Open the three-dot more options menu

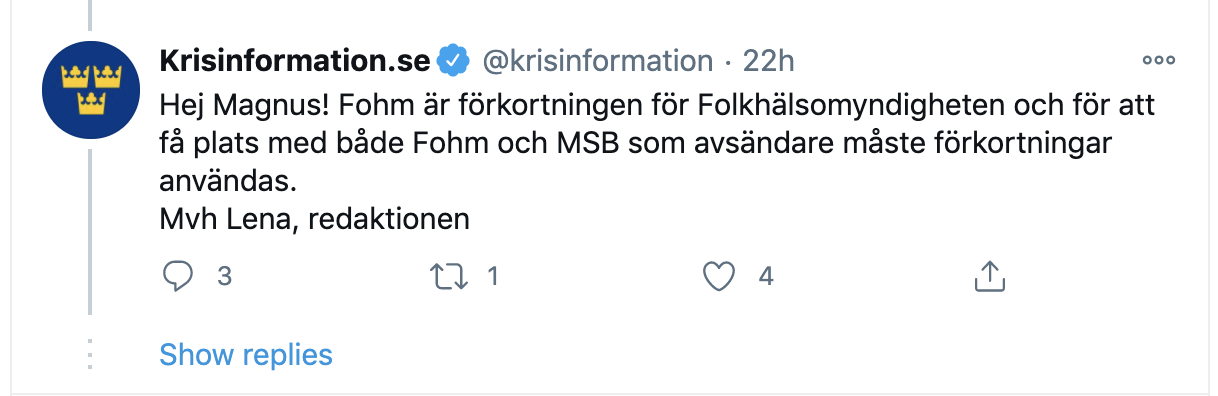[x=1158, y=60]
